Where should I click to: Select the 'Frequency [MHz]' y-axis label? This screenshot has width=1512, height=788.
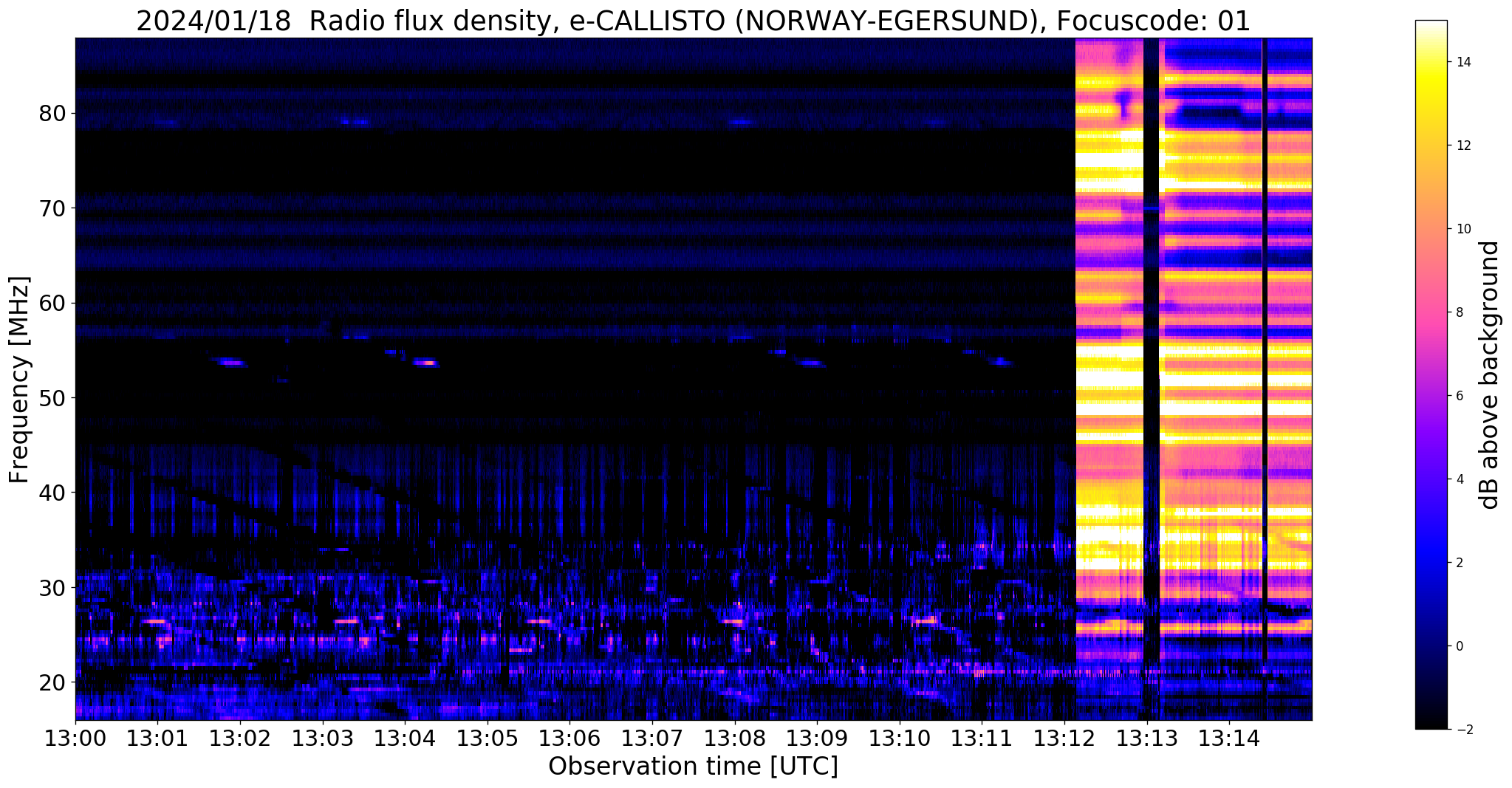coord(20,380)
